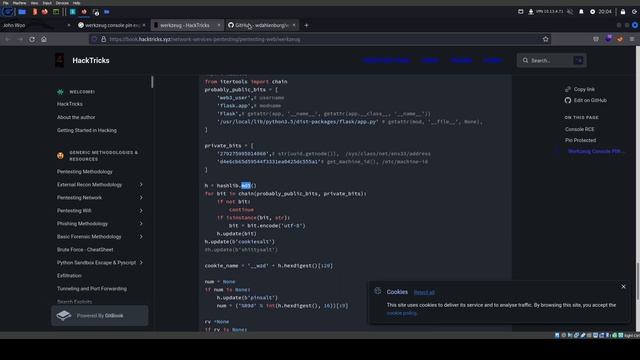This screenshot has width=640, height=360.
Task: Open the Firefox hamburger menu
Action: coord(631,39)
